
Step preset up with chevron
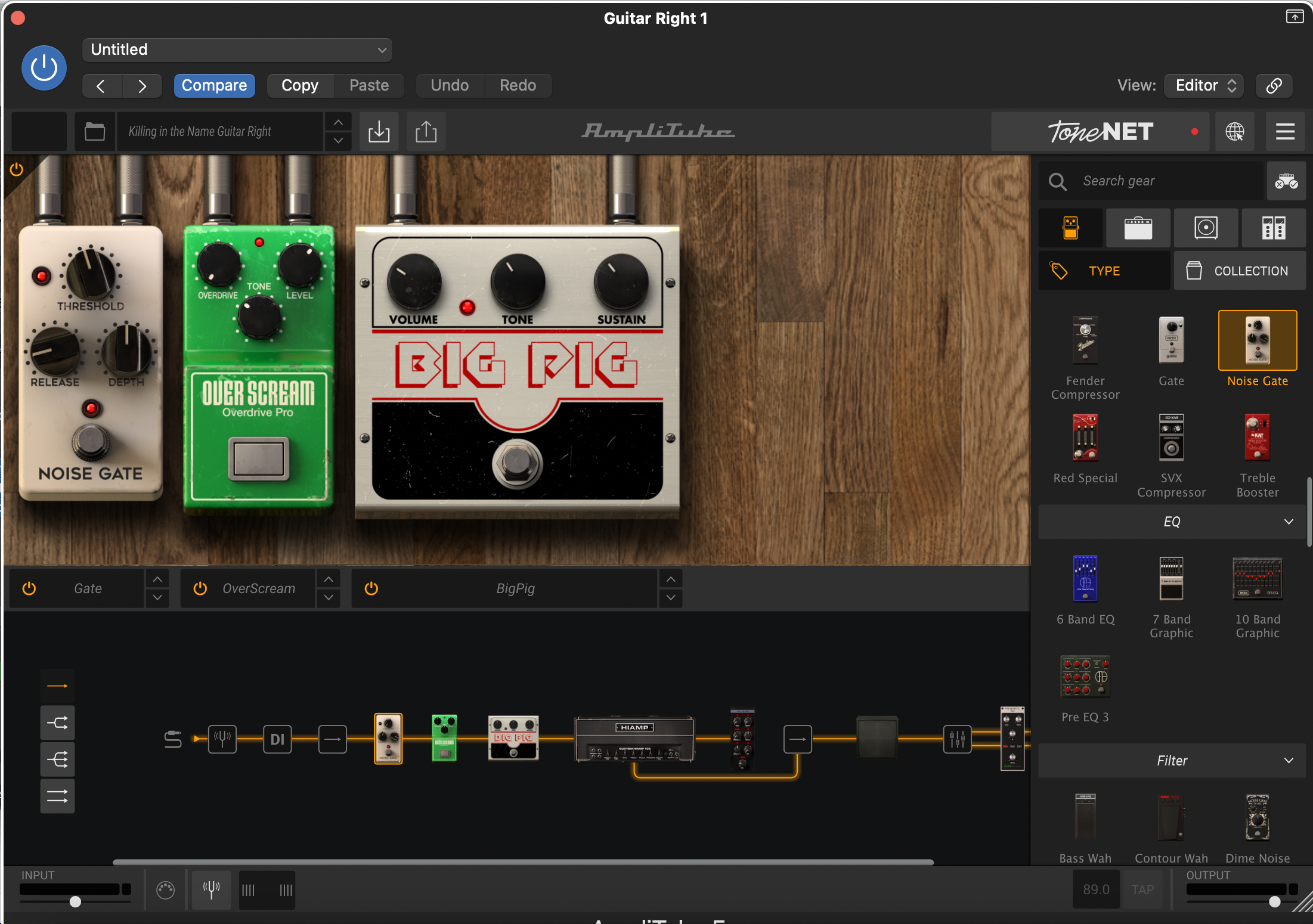point(338,122)
